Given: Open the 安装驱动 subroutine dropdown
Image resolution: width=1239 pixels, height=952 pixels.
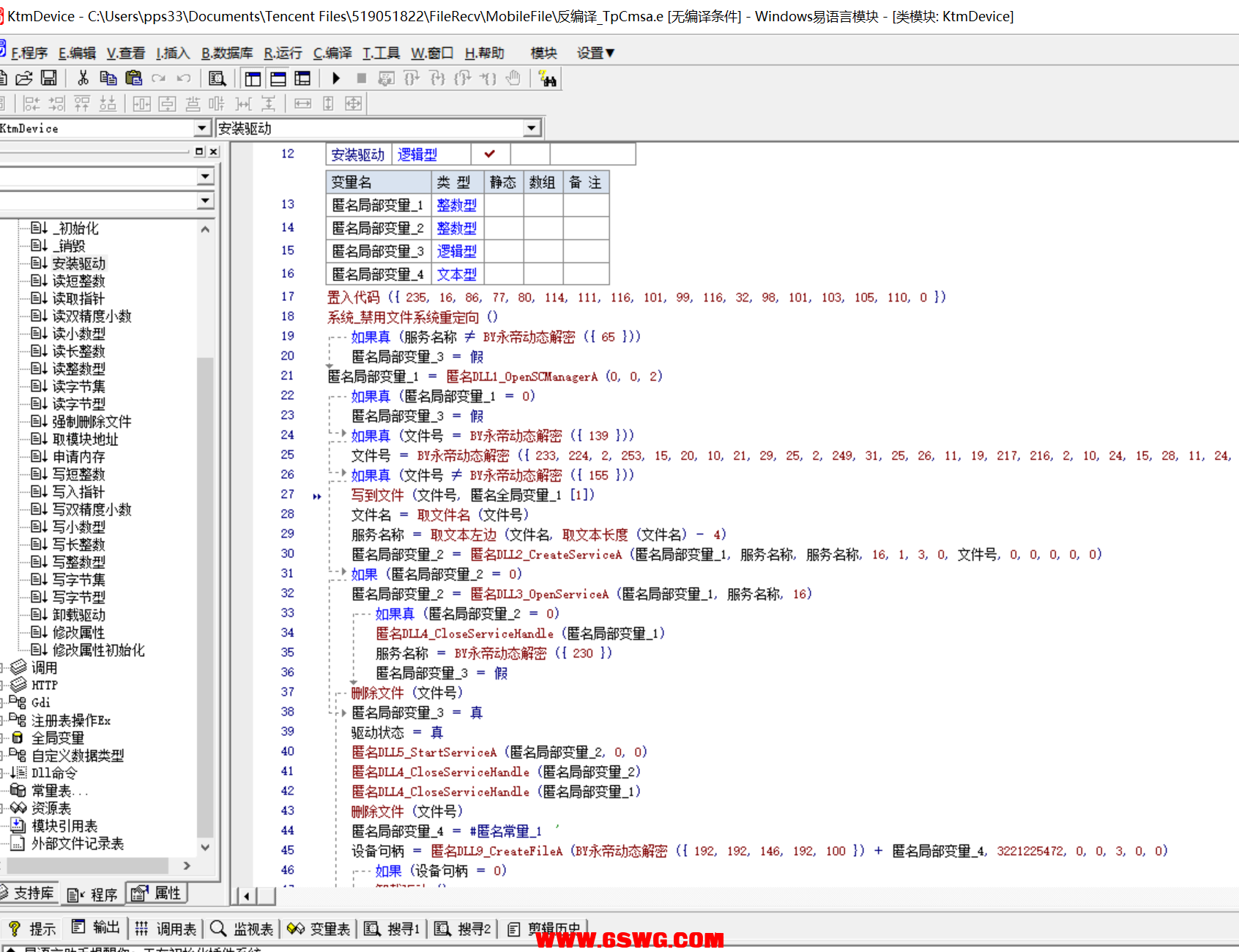Looking at the screenshot, I should tap(532, 128).
